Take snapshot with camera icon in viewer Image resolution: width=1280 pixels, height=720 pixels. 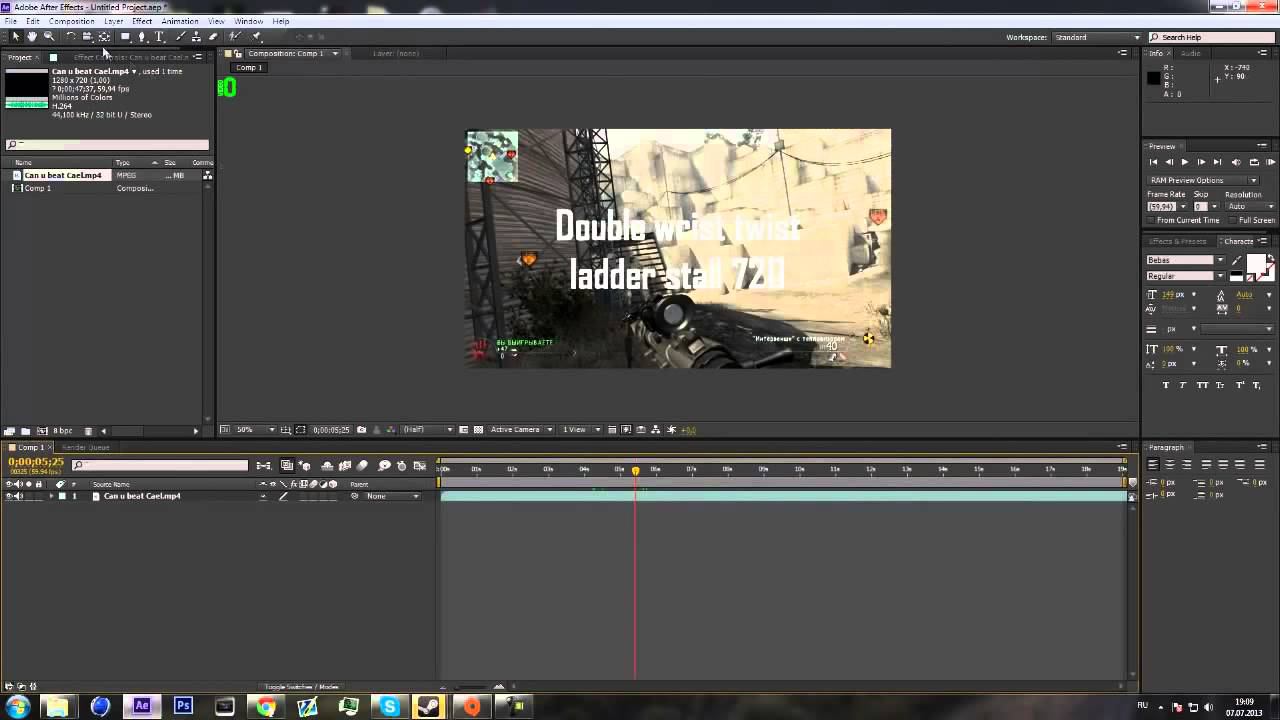click(x=361, y=430)
